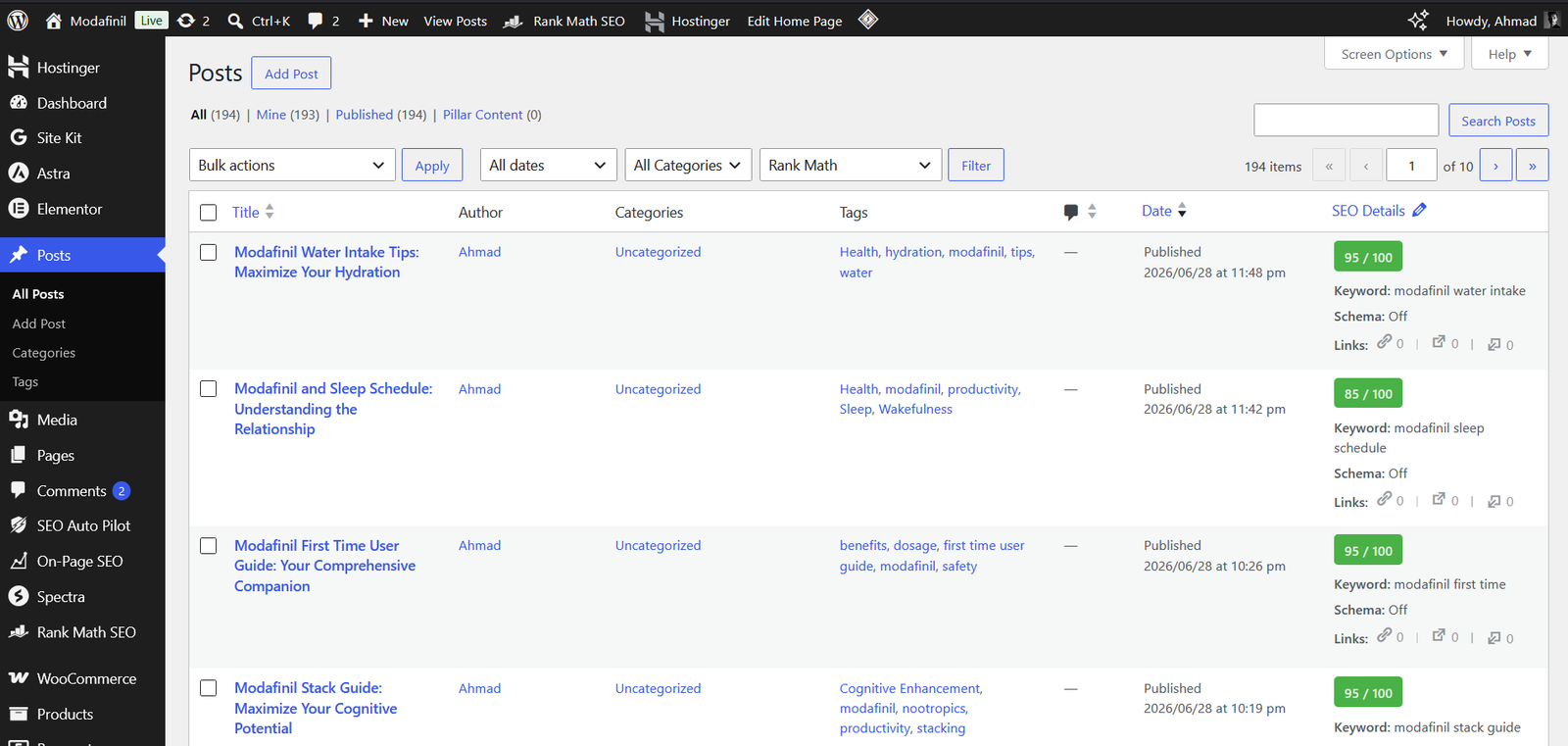The width and height of the screenshot is (1568, 746).
Task: Show Pillar Content posts filter
Action: point(482,115)
